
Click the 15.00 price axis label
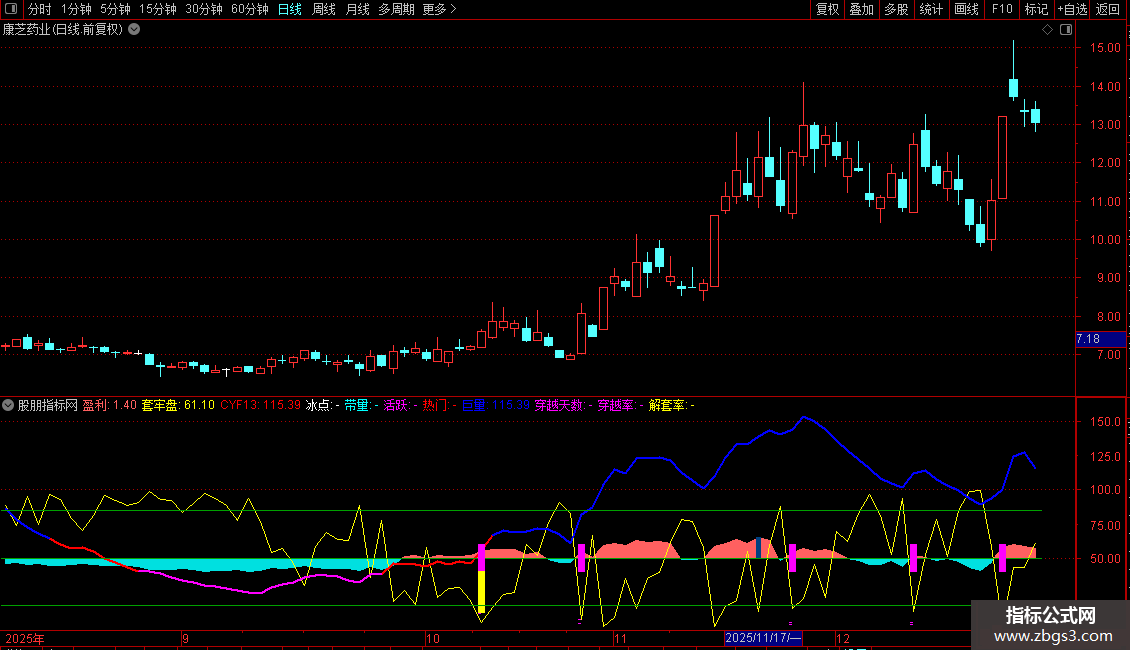coord(1105,48)
